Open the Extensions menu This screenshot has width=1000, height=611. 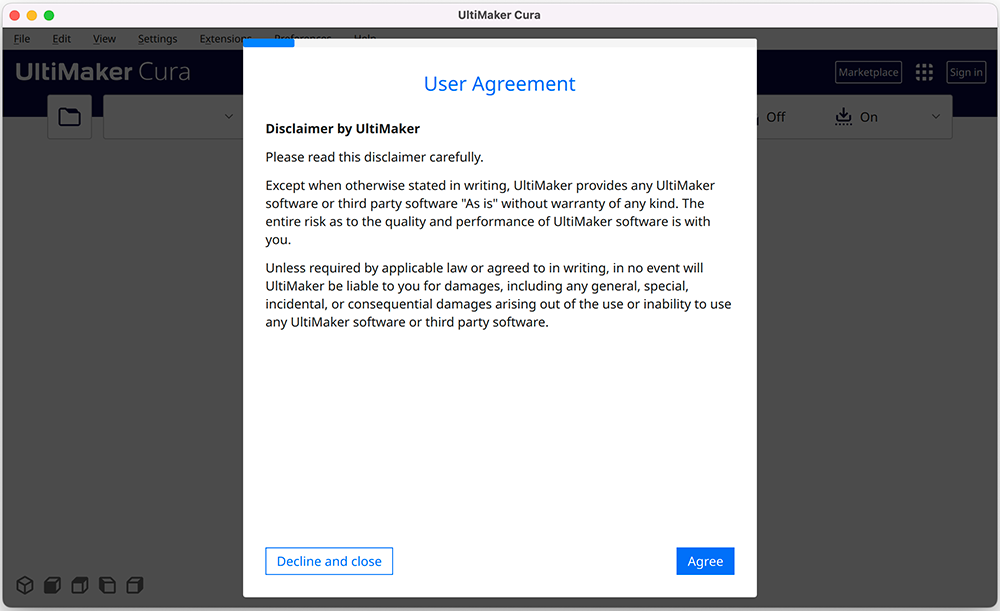[222, 39]
